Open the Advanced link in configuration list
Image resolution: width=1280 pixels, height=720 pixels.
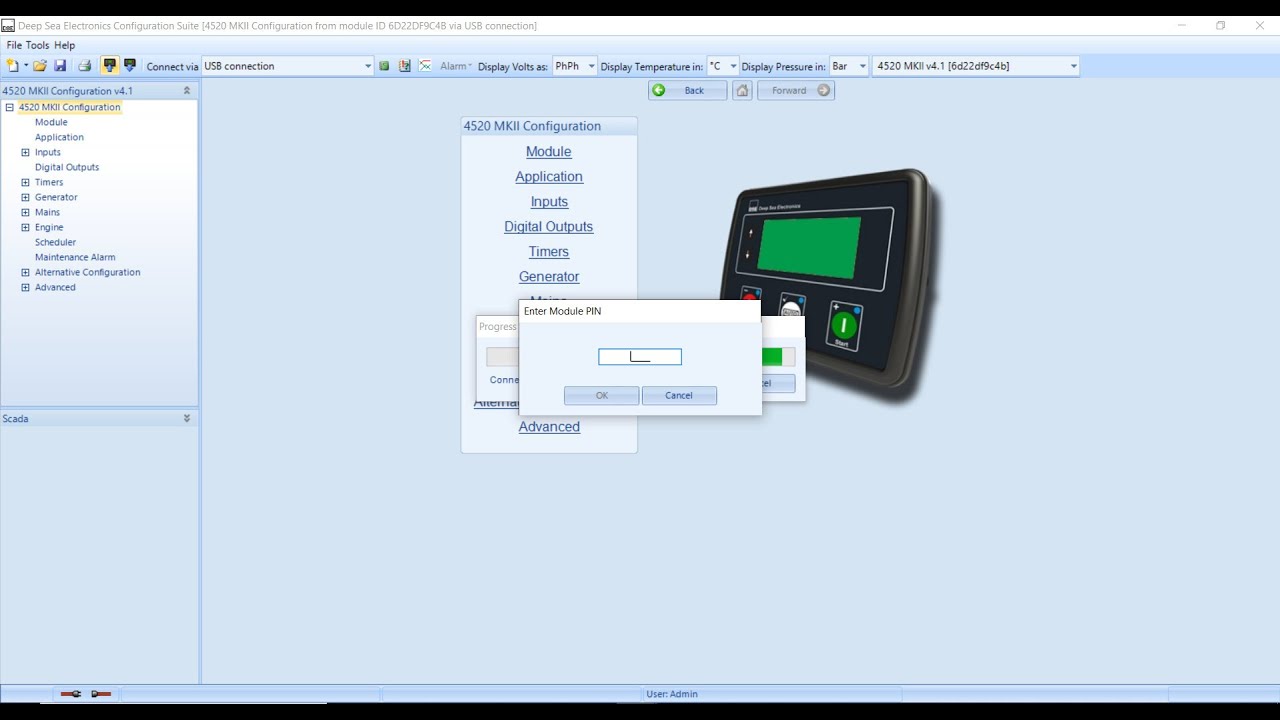click(x=549, y=427)
